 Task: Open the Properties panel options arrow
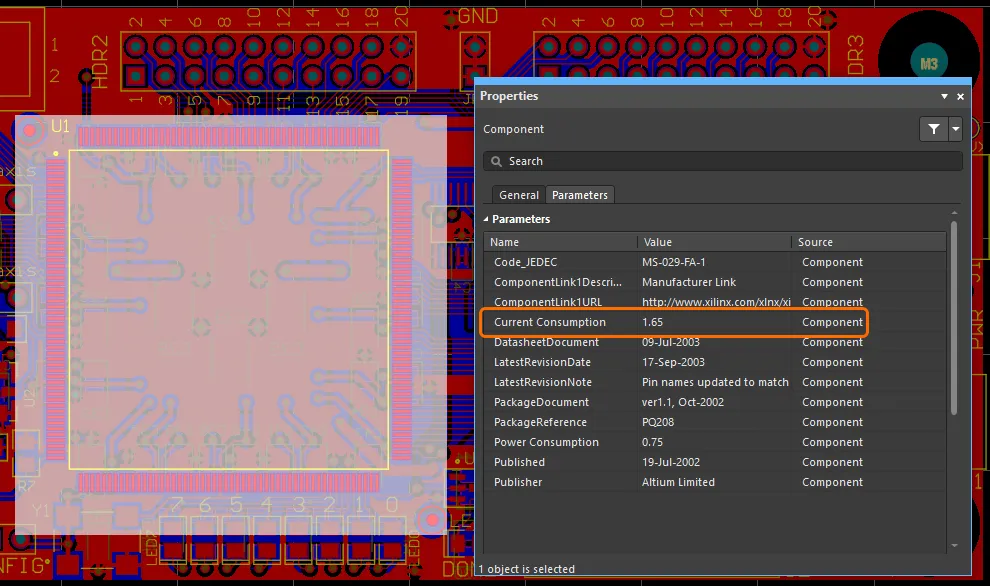pos(944,97)
